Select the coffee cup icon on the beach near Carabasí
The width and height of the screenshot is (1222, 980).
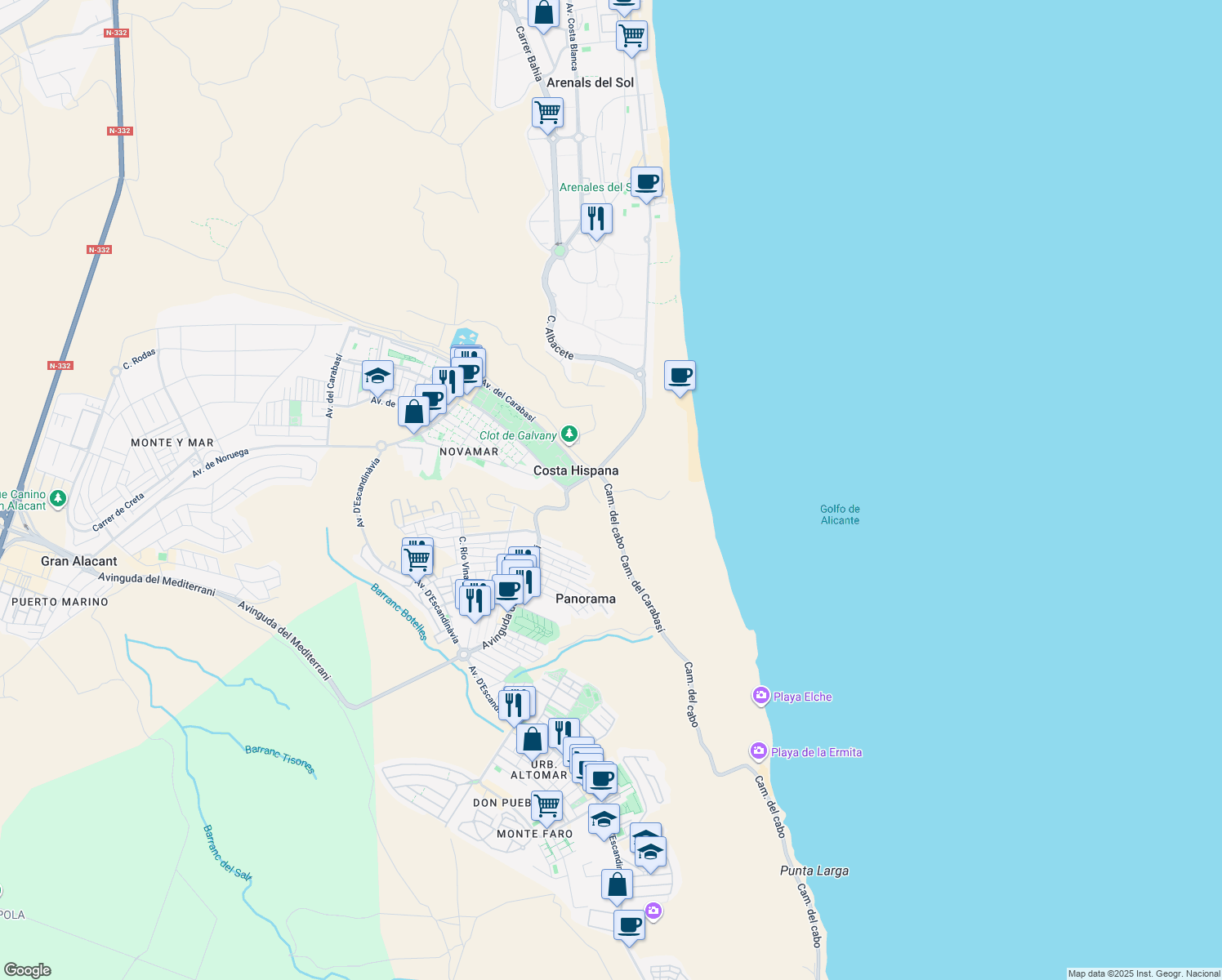(680, 376)
